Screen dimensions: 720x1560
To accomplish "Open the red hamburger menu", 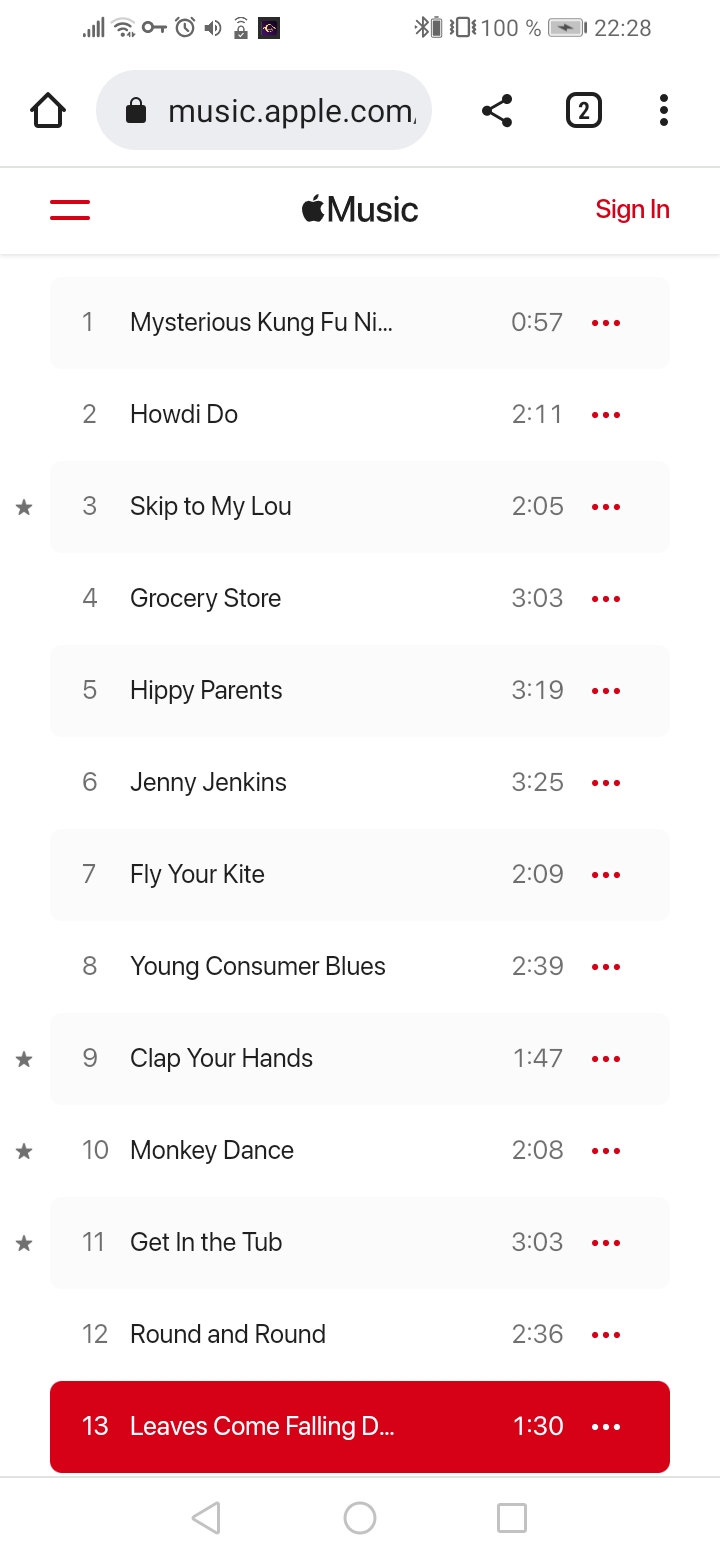I will [x=70, y=210].
